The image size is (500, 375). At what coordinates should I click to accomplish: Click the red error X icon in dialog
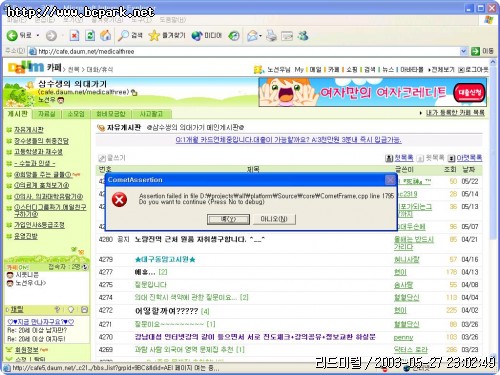point(119,200)
